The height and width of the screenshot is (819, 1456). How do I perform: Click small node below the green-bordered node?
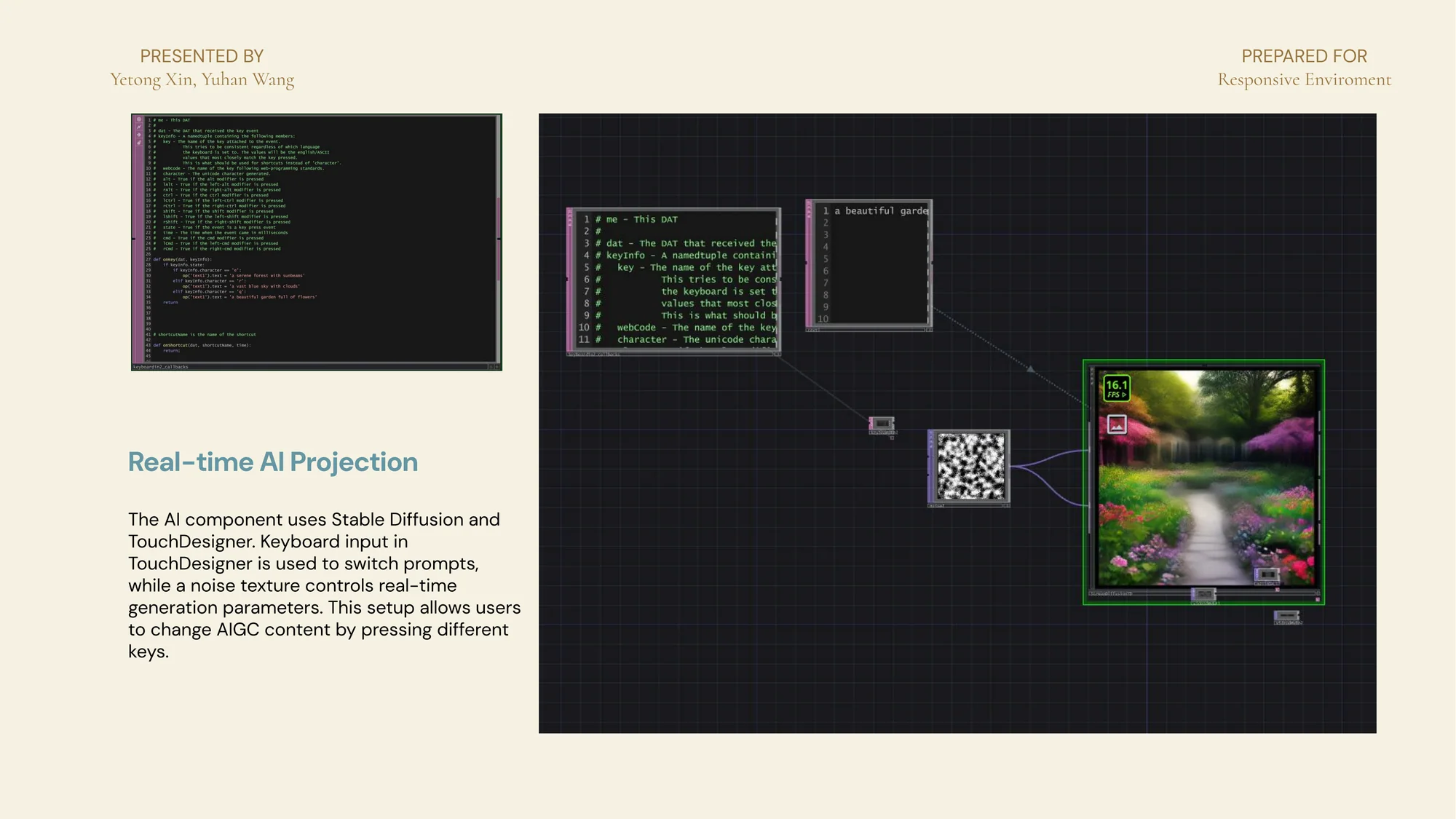(1287, 617)
